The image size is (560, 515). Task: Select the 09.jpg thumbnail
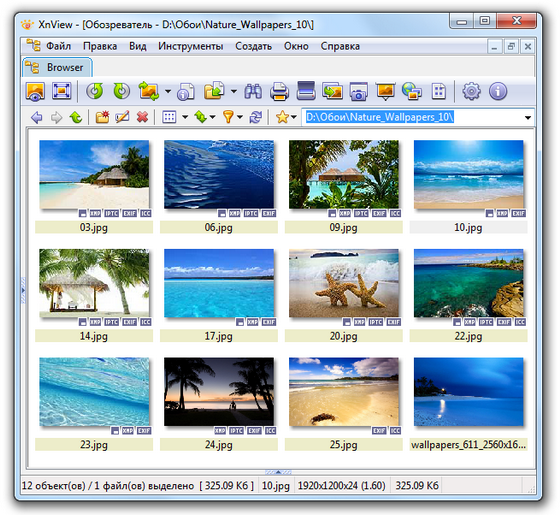click(x=344, y=174)
